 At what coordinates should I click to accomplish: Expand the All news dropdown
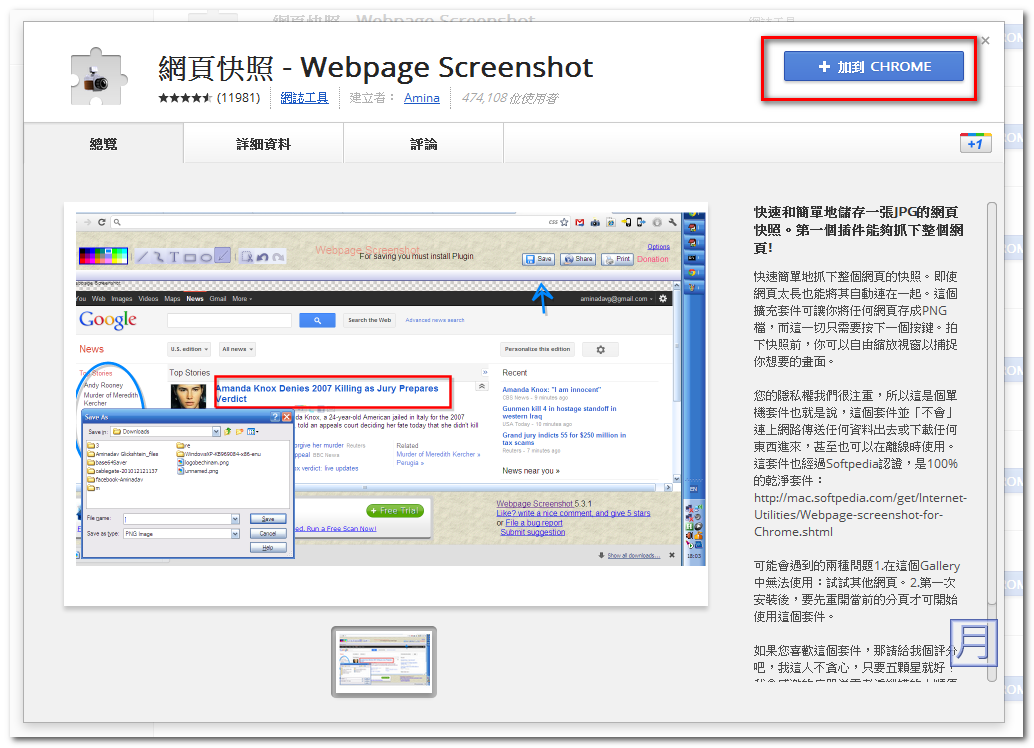(238, 349)
